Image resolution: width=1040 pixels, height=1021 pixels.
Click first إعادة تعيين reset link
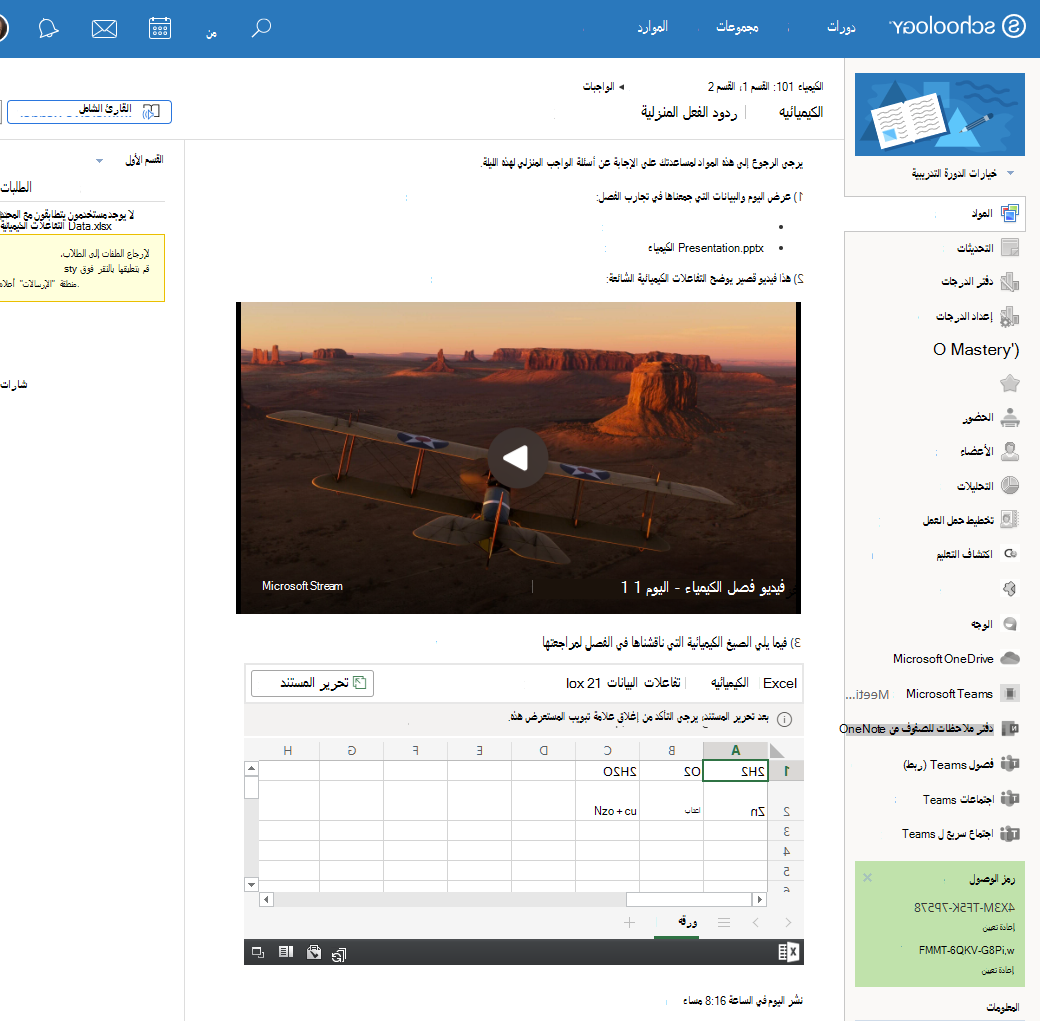pyautogui.click(x=998, y=927)
